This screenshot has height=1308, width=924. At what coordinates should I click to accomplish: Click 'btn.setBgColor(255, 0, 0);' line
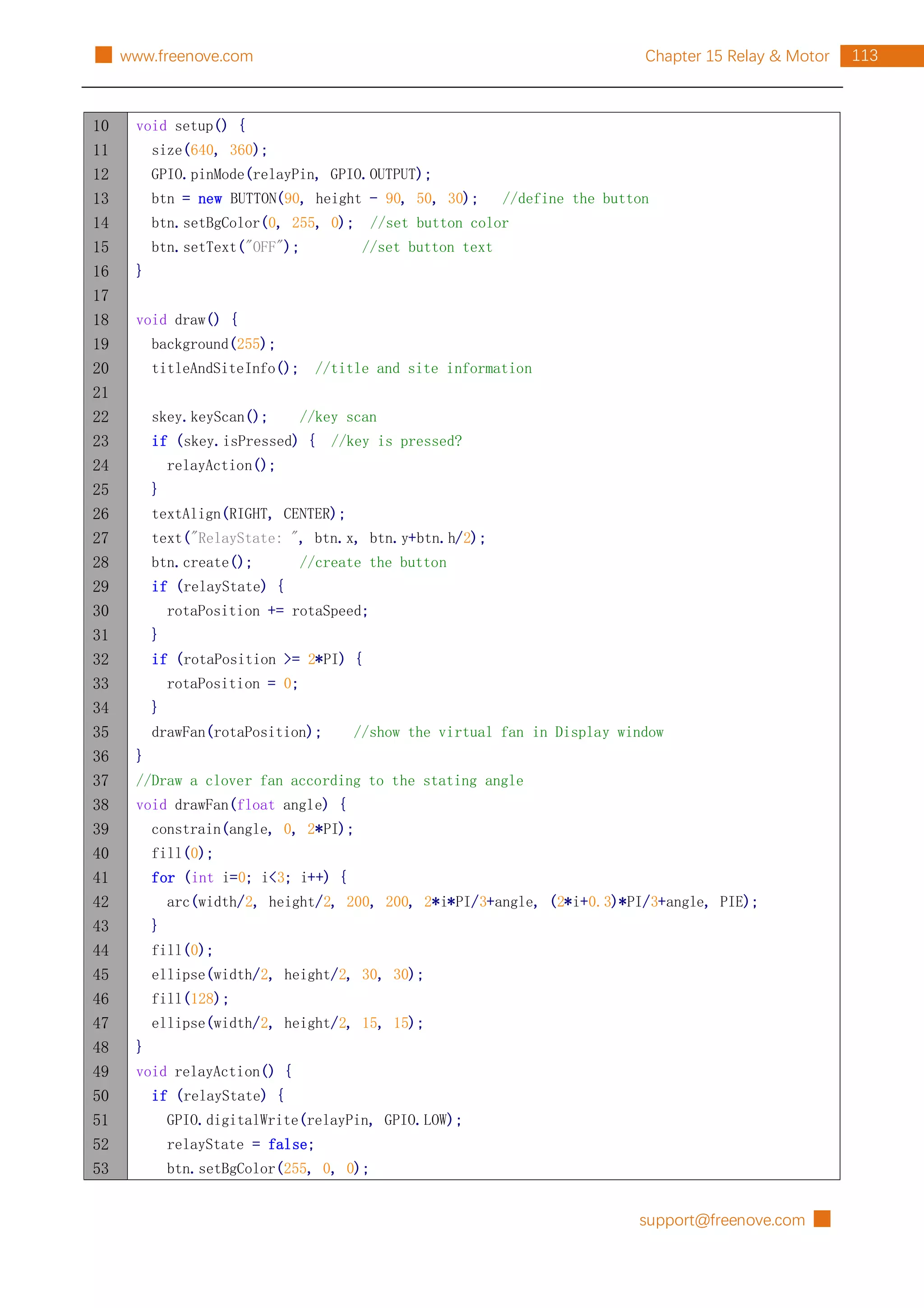pos(268,1169)
